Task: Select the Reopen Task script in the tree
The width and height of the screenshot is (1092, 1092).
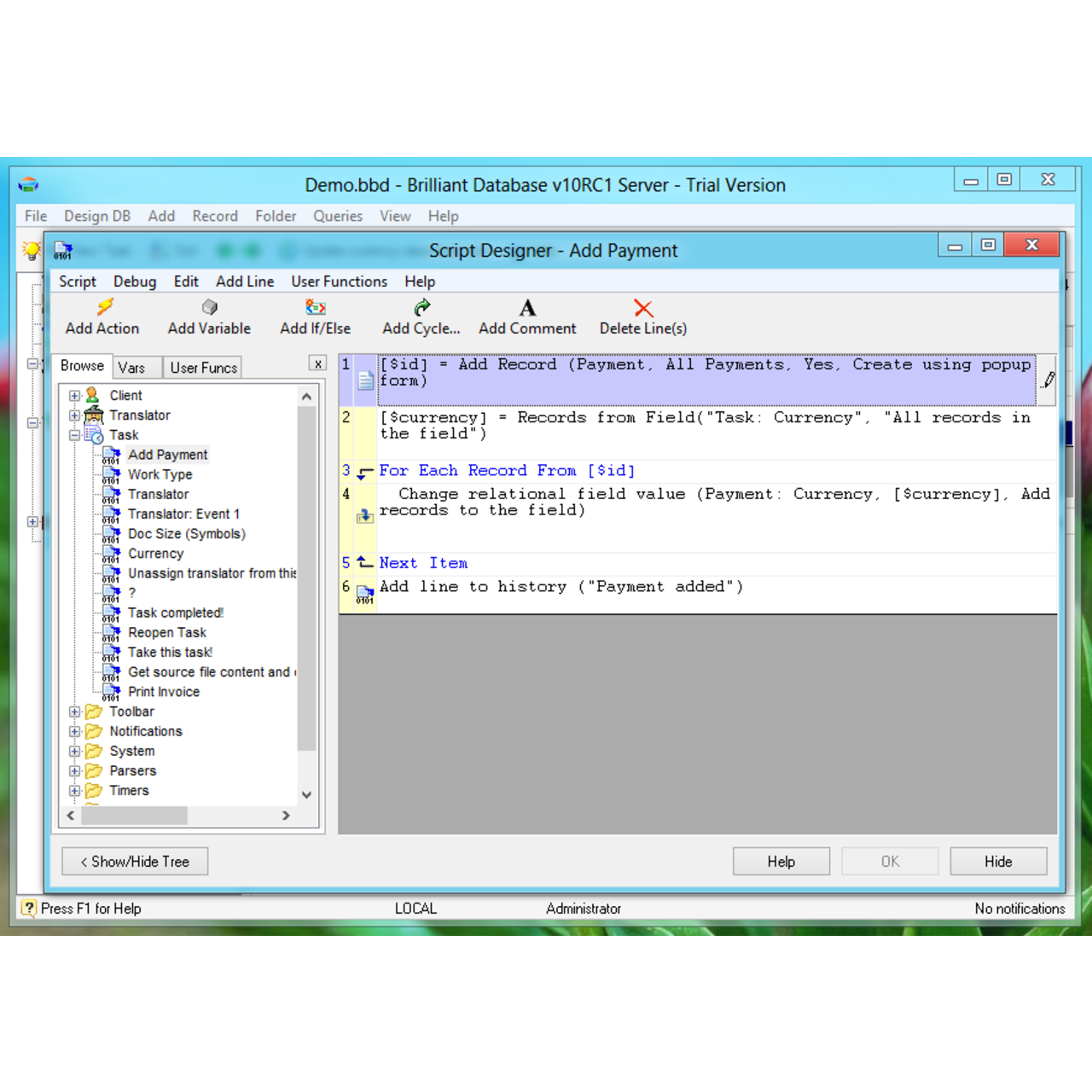Action: coord(167,632)
